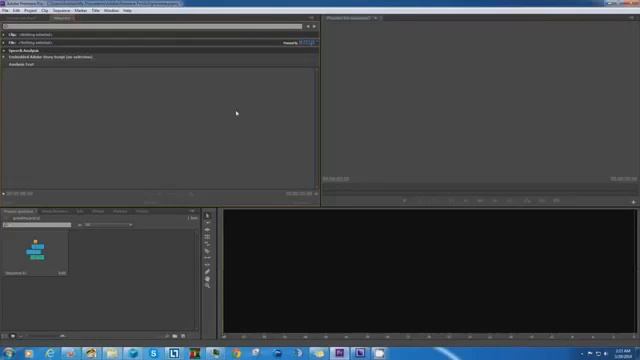
Task: Click the Program: (no sequences) tab
Action: 349,18
